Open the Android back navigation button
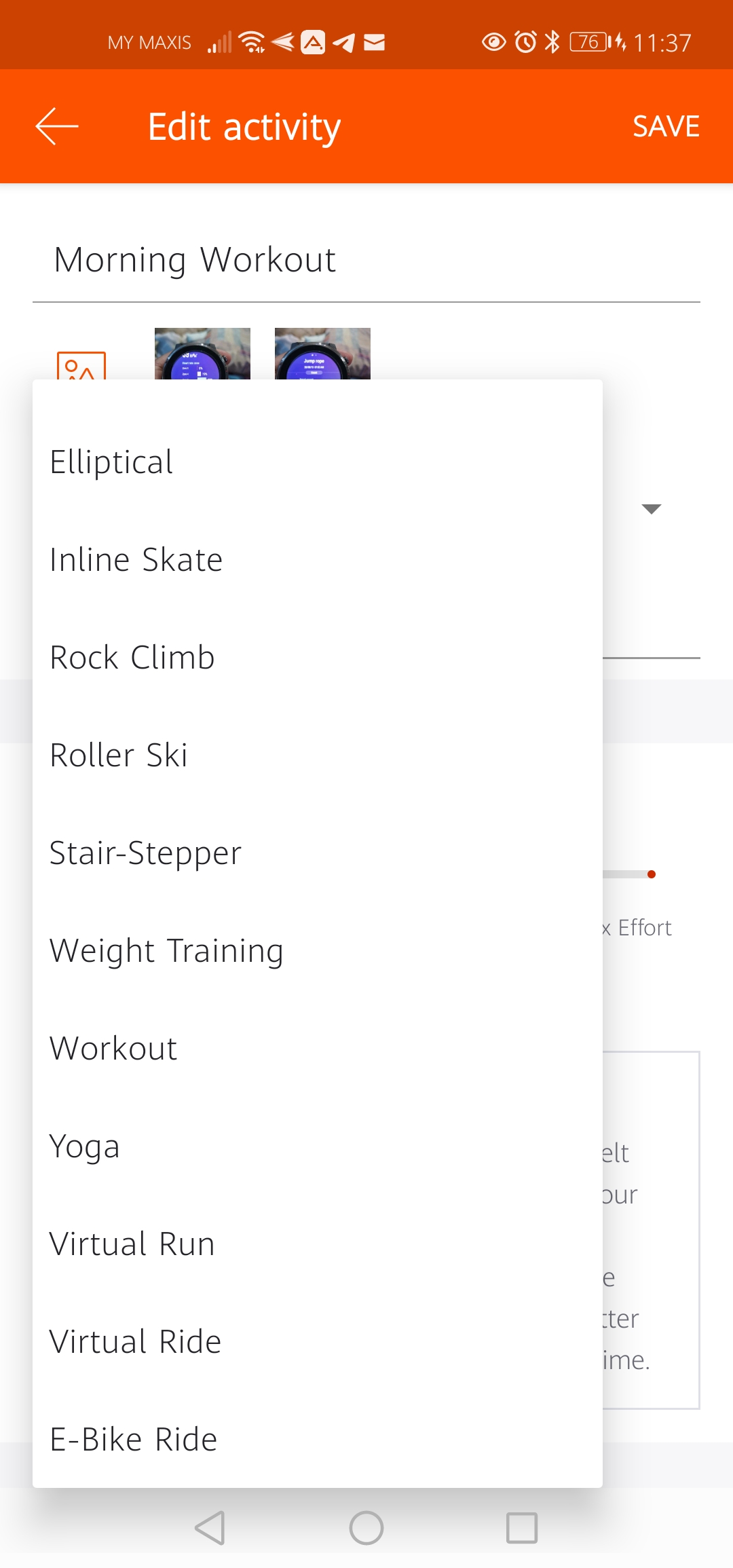The width and height of the screenshot is (733, 1568). pyautogui.click(x=210, y=1528)
